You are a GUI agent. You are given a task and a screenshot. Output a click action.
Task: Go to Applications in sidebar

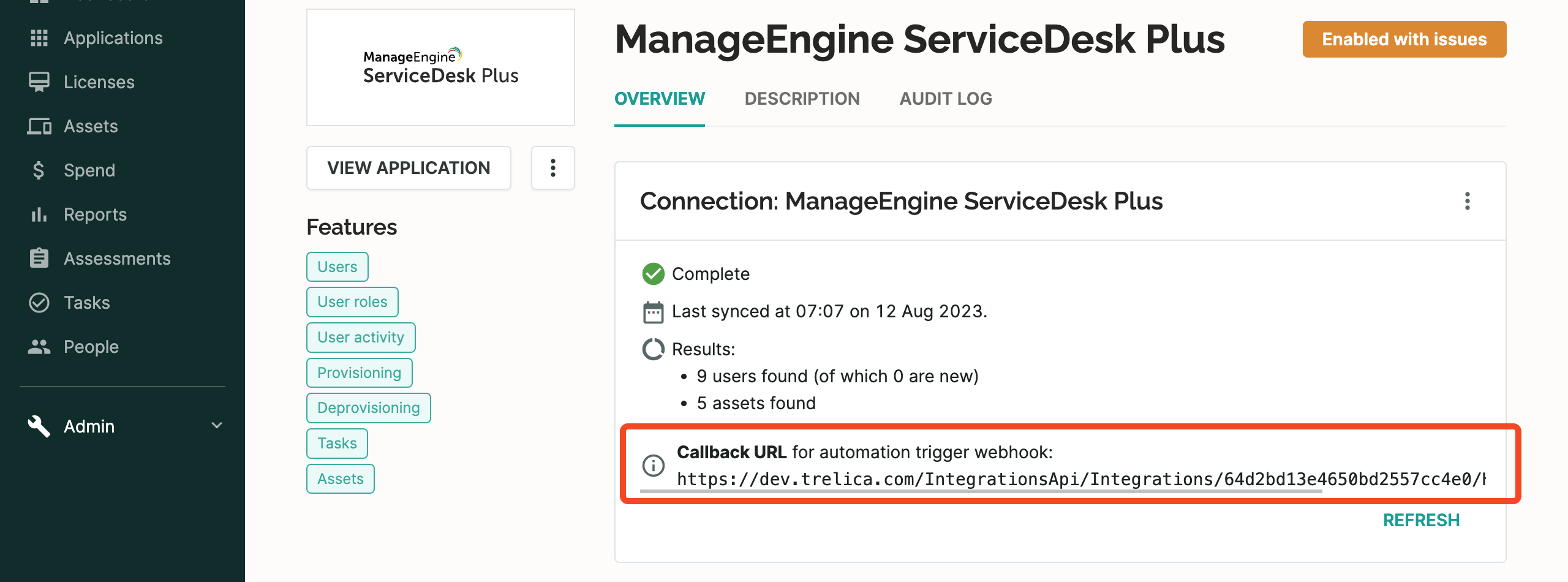[113, 38]
